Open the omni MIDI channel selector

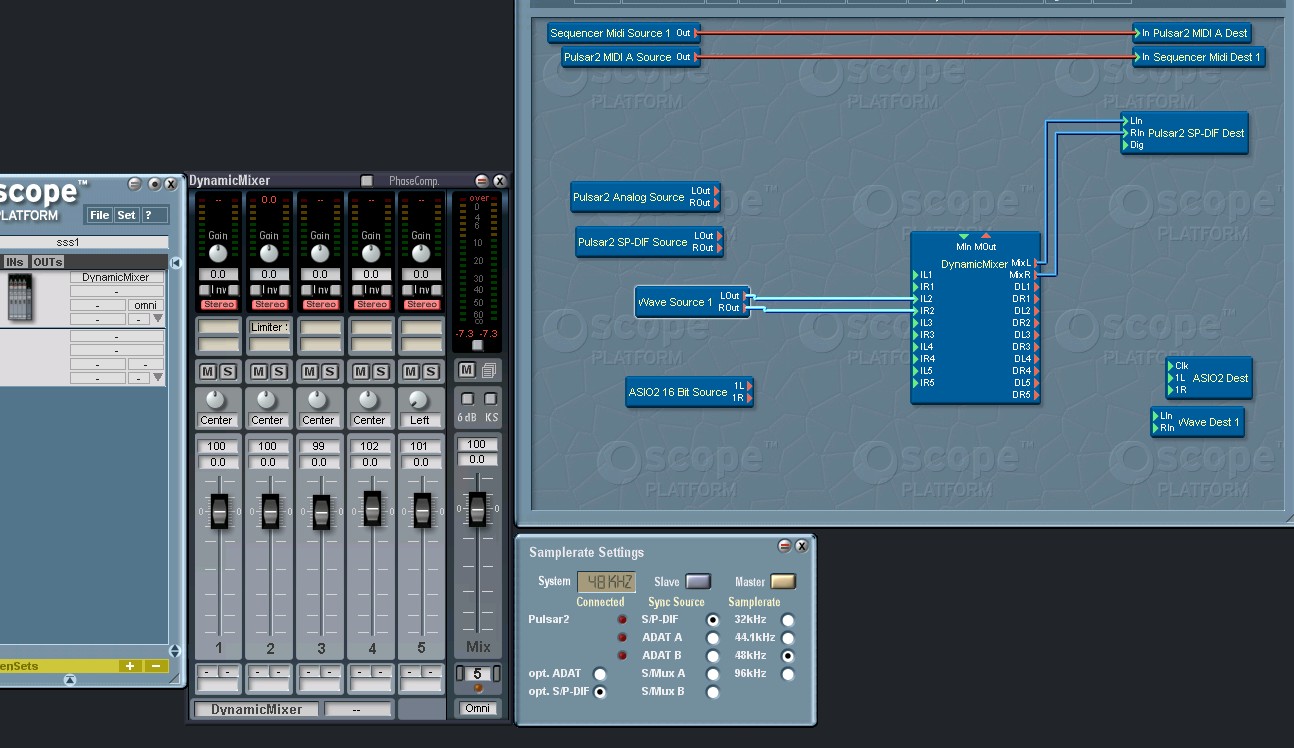point(145,305)
